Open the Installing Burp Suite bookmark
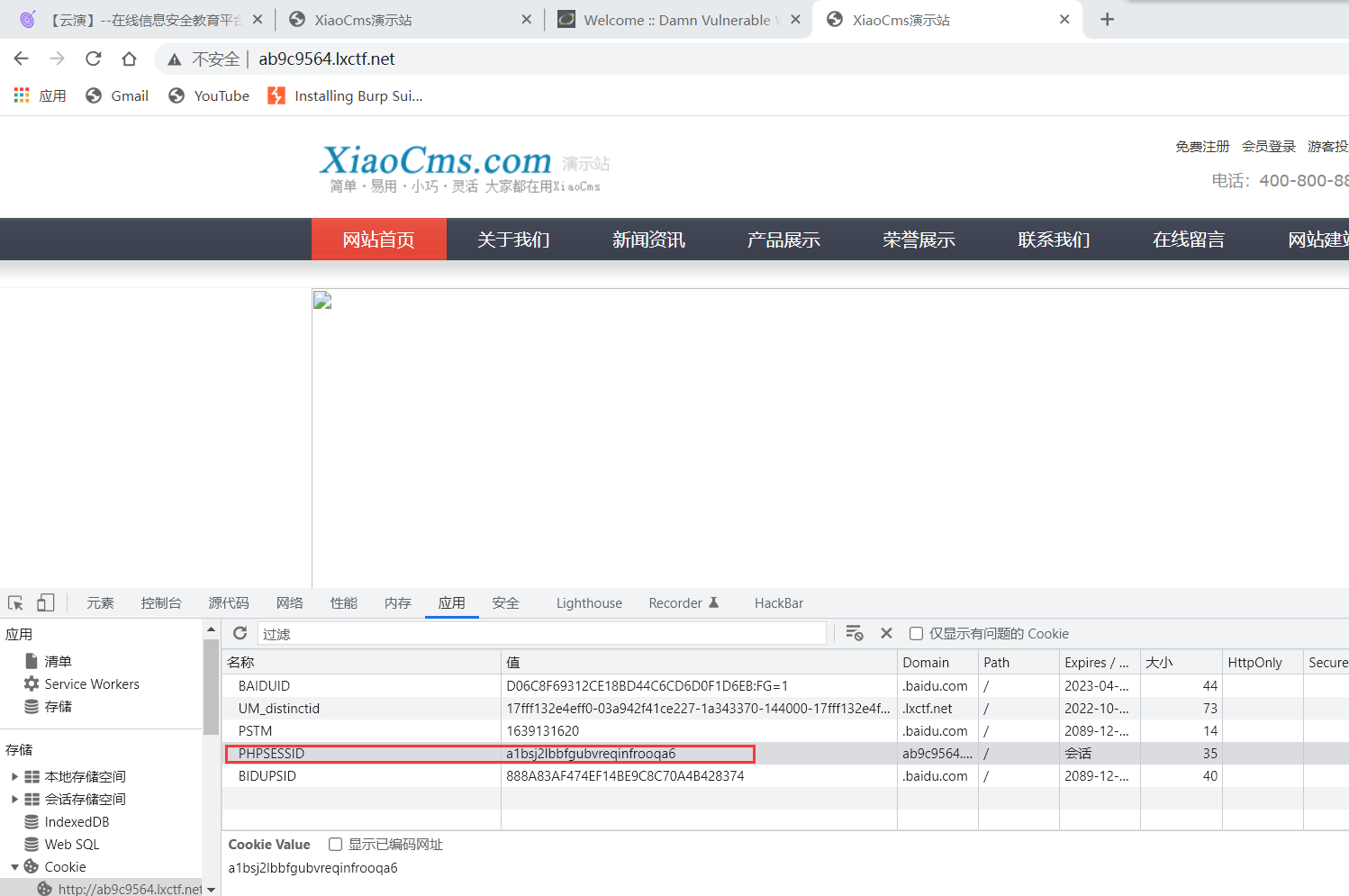 click(346, 95)
